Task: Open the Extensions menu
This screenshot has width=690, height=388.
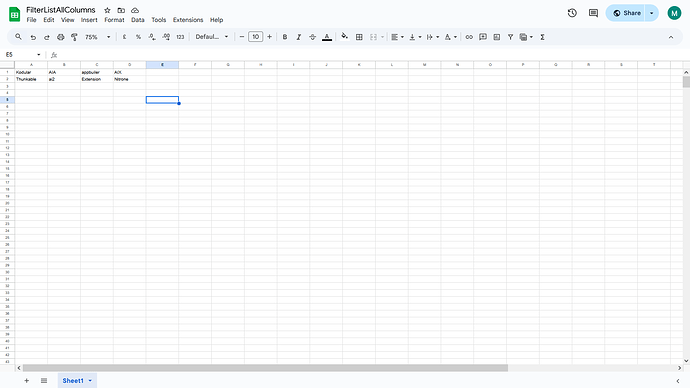Action: (x=188, y=20)
